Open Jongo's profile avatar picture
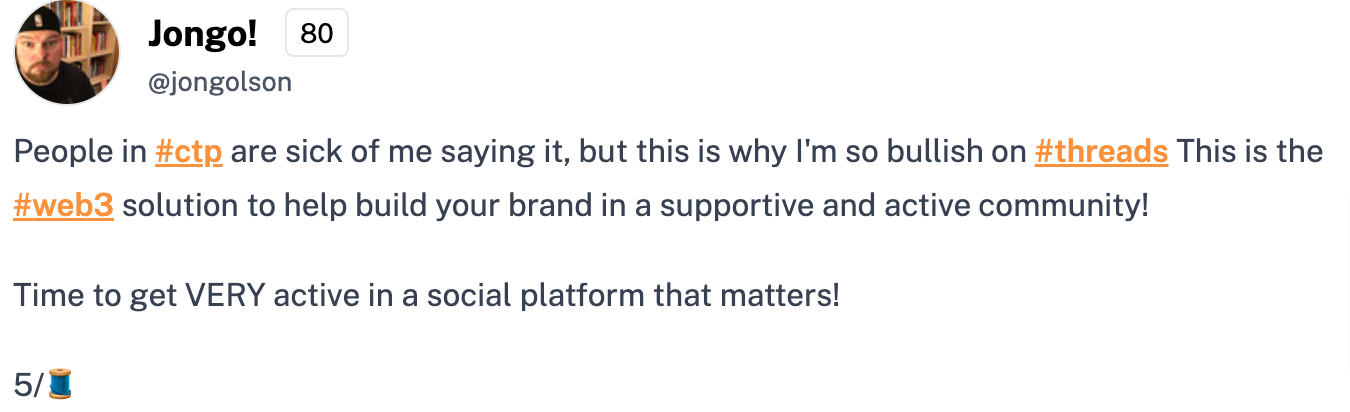The width and height of the screenshot is (1350, 412). [67, 52]
